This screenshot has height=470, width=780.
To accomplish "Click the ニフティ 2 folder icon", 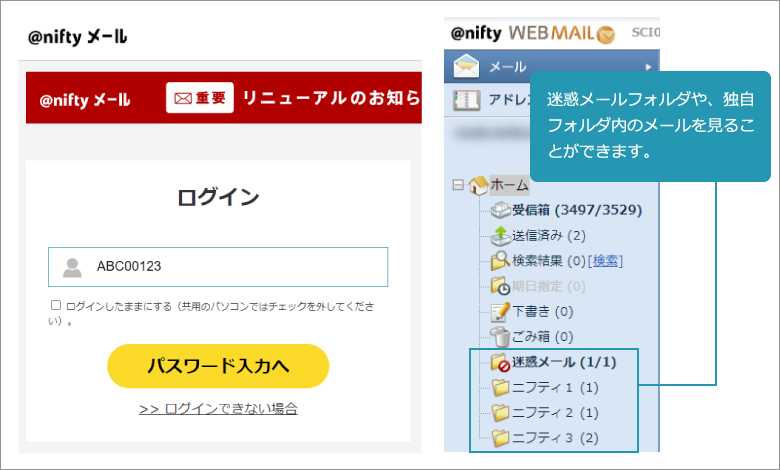I will click(x=500, y=412).
